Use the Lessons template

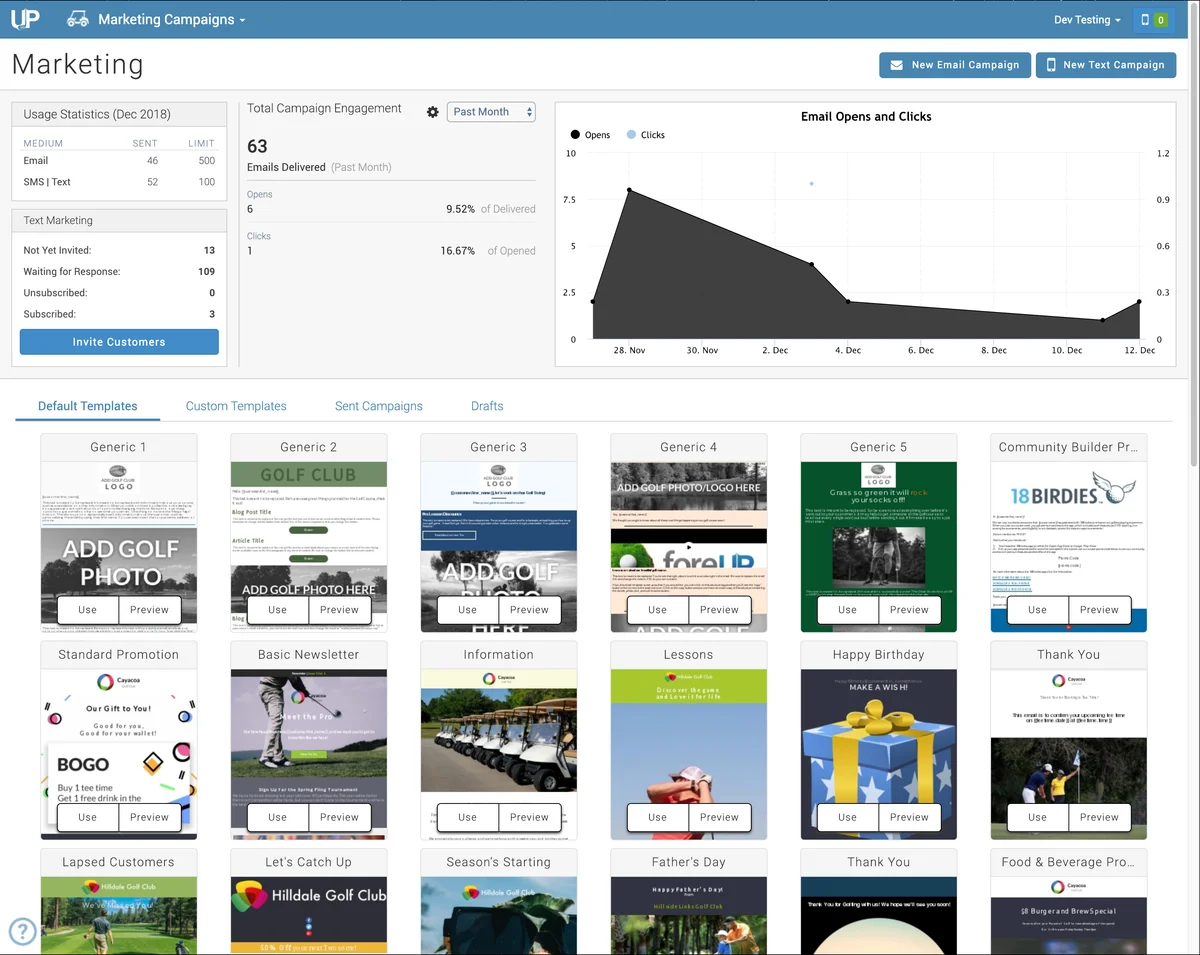658,817
